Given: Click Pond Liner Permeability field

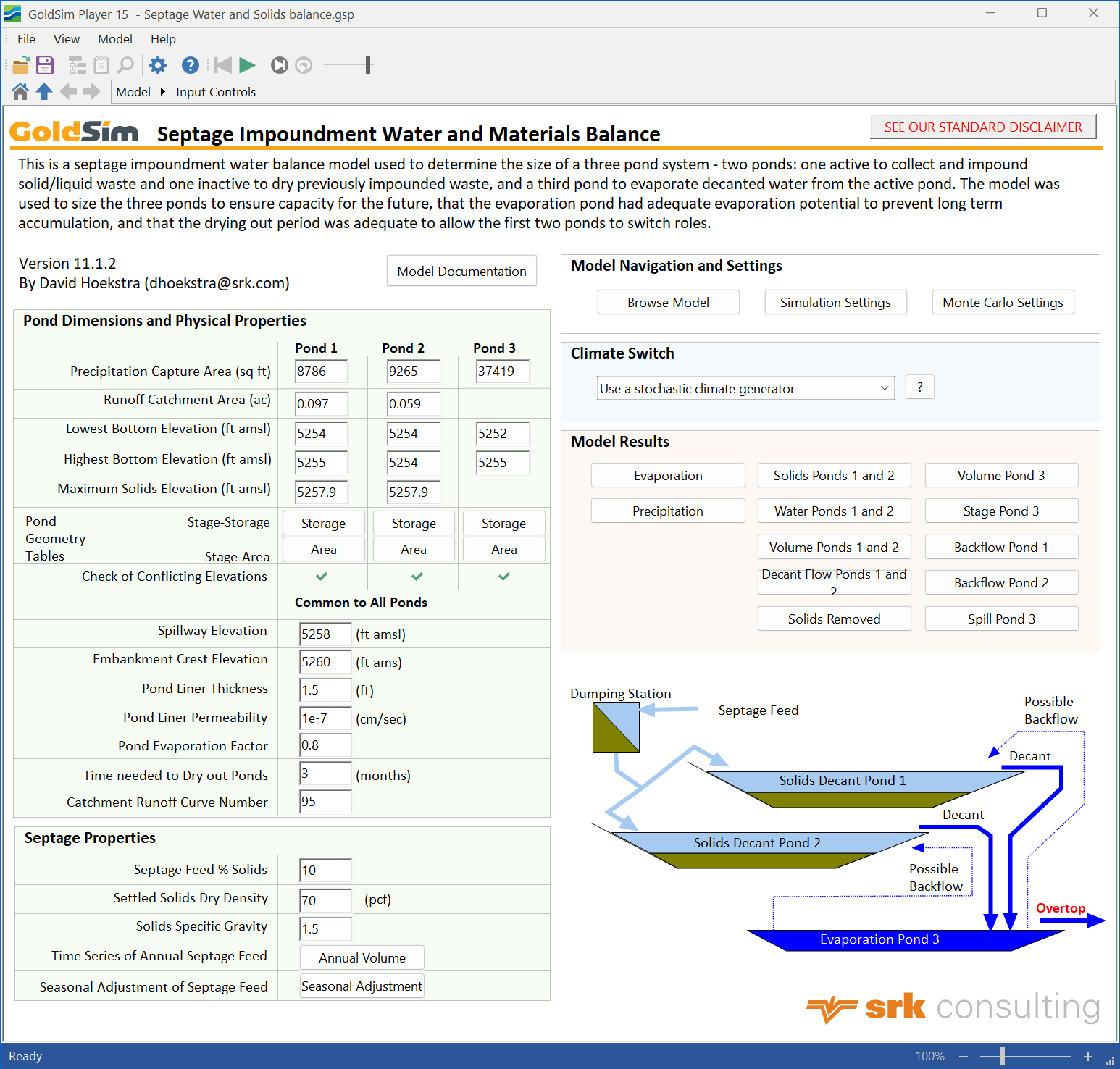Looking at the screenshot, I should 326,718.
